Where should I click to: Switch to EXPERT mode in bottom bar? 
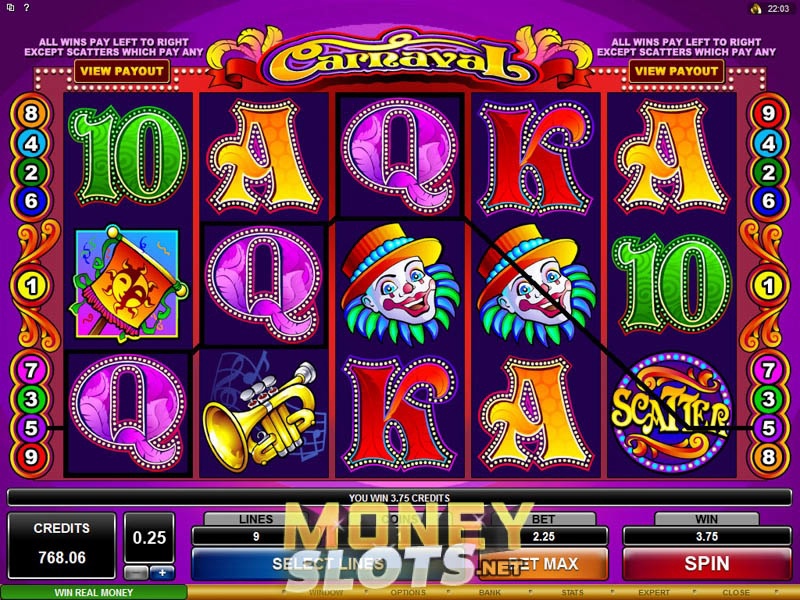tap(654, 592)
